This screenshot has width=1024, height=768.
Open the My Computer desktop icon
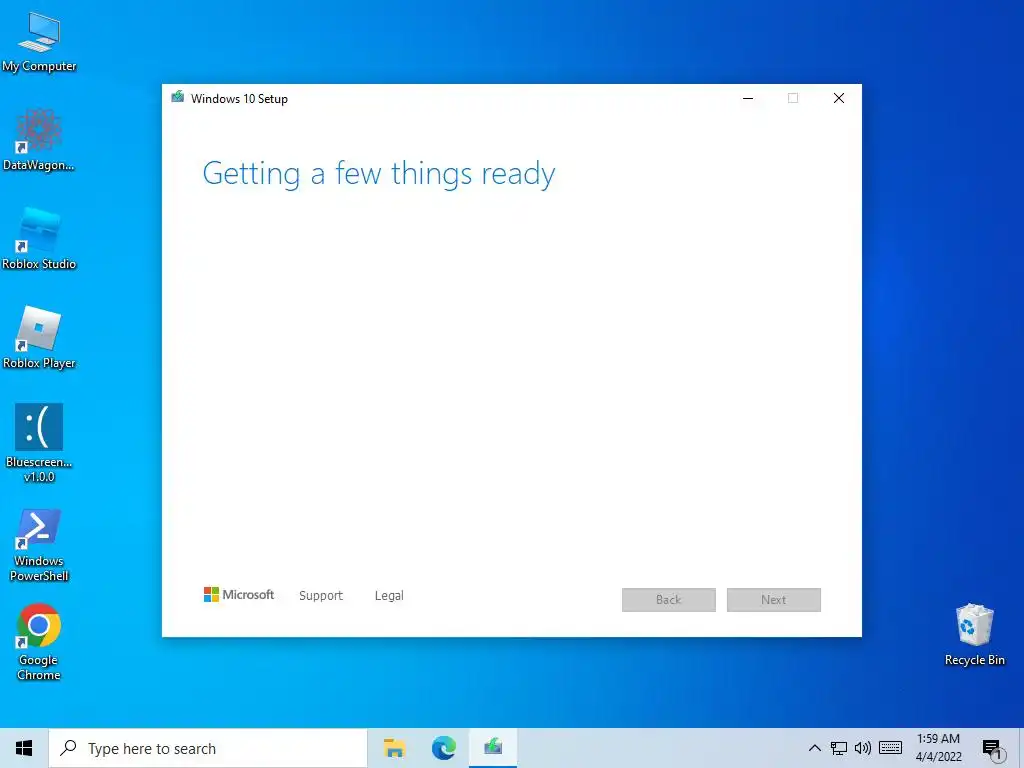39,42
